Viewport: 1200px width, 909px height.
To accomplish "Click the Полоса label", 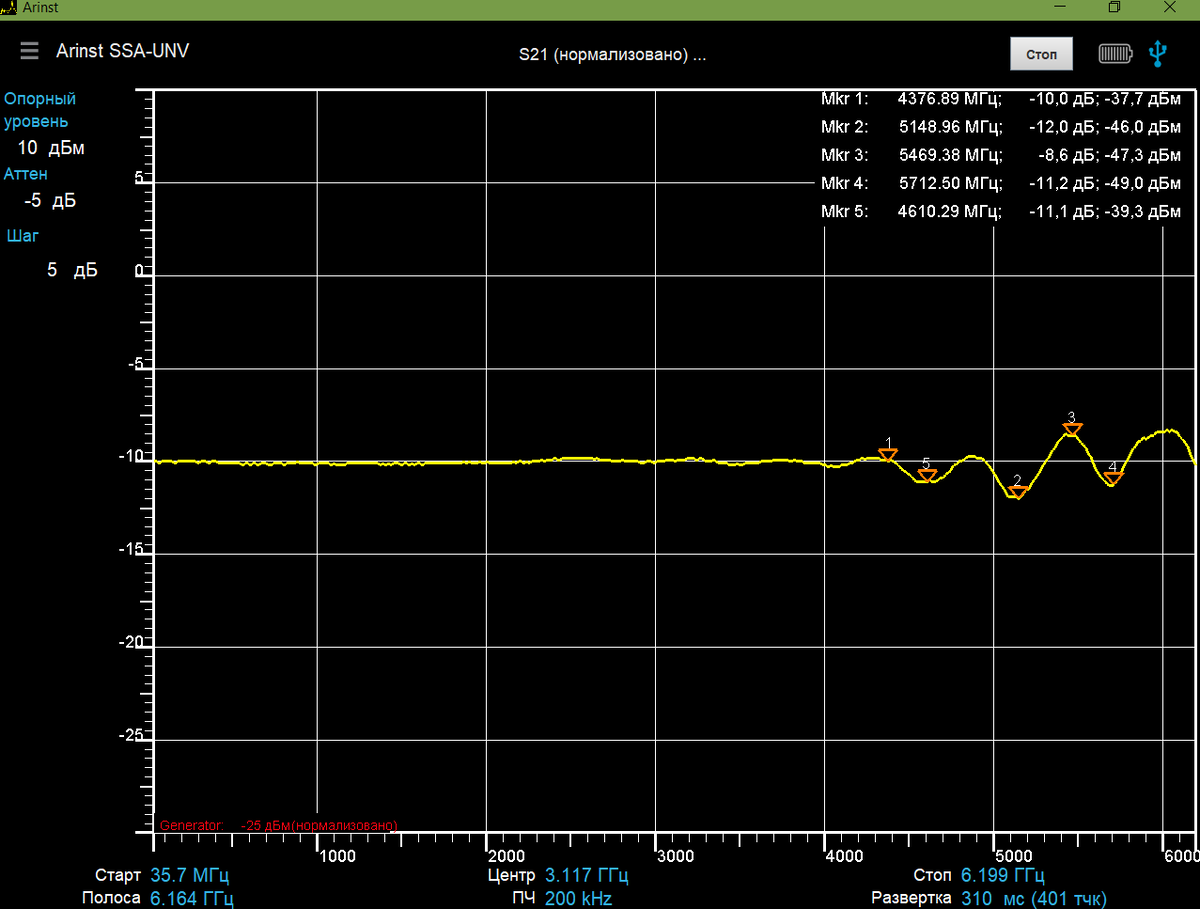I will (x=111, y=899).
